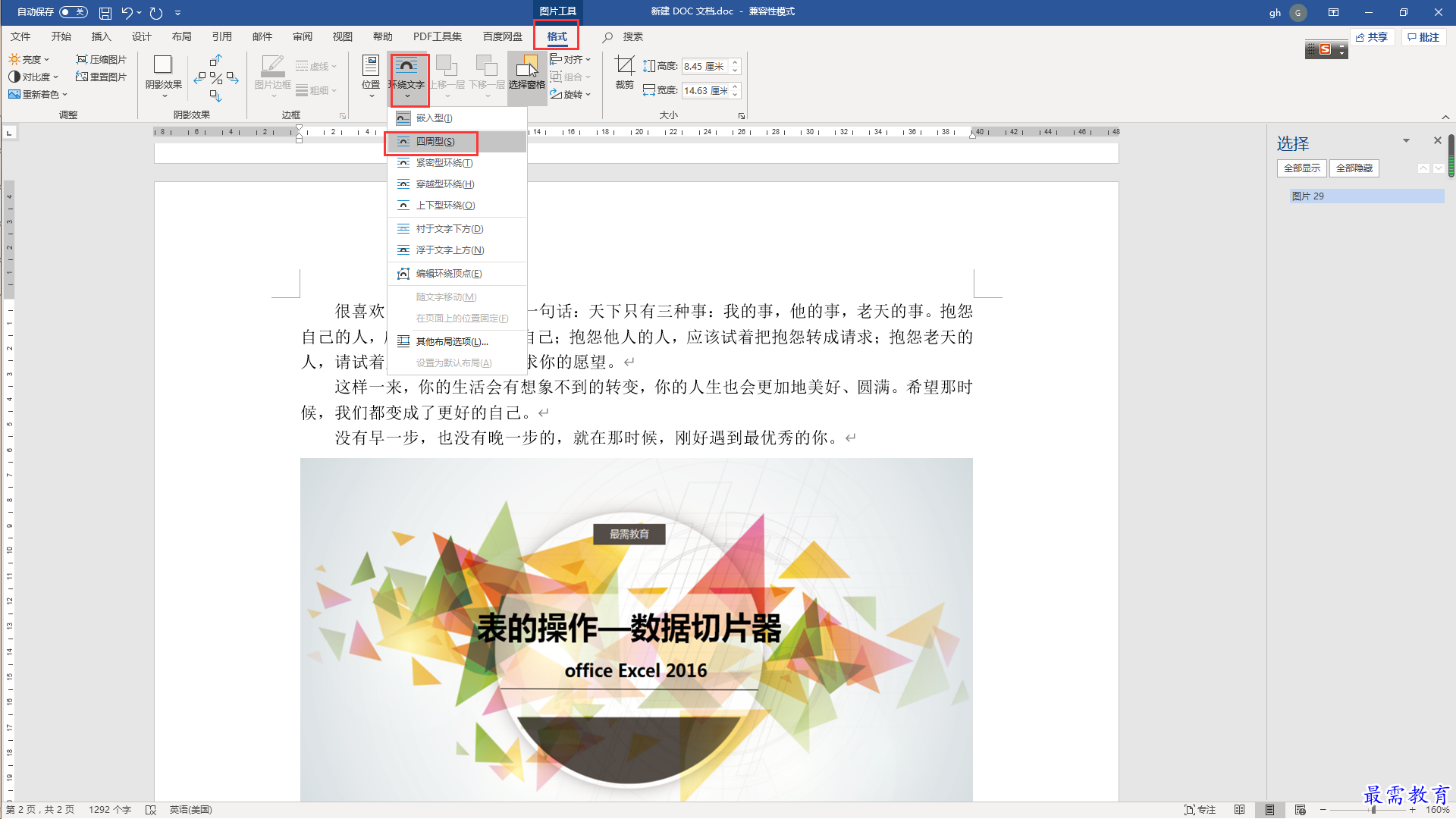This screenshot has width=1456, height=819.
Task: Select the 裁剪 crop tool
Action: pos(624,72)
